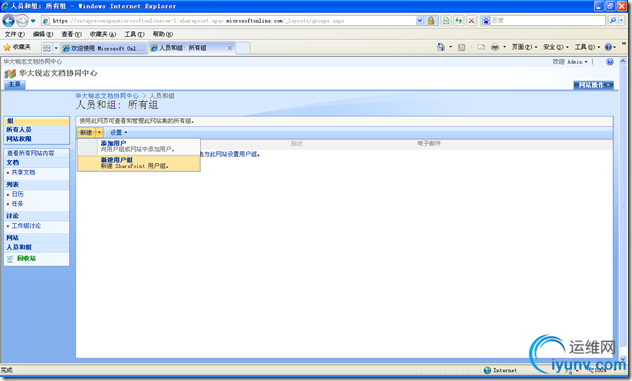Click 人员和组 in quick launch
632x381 pixels.
click(x=19, y=247)
